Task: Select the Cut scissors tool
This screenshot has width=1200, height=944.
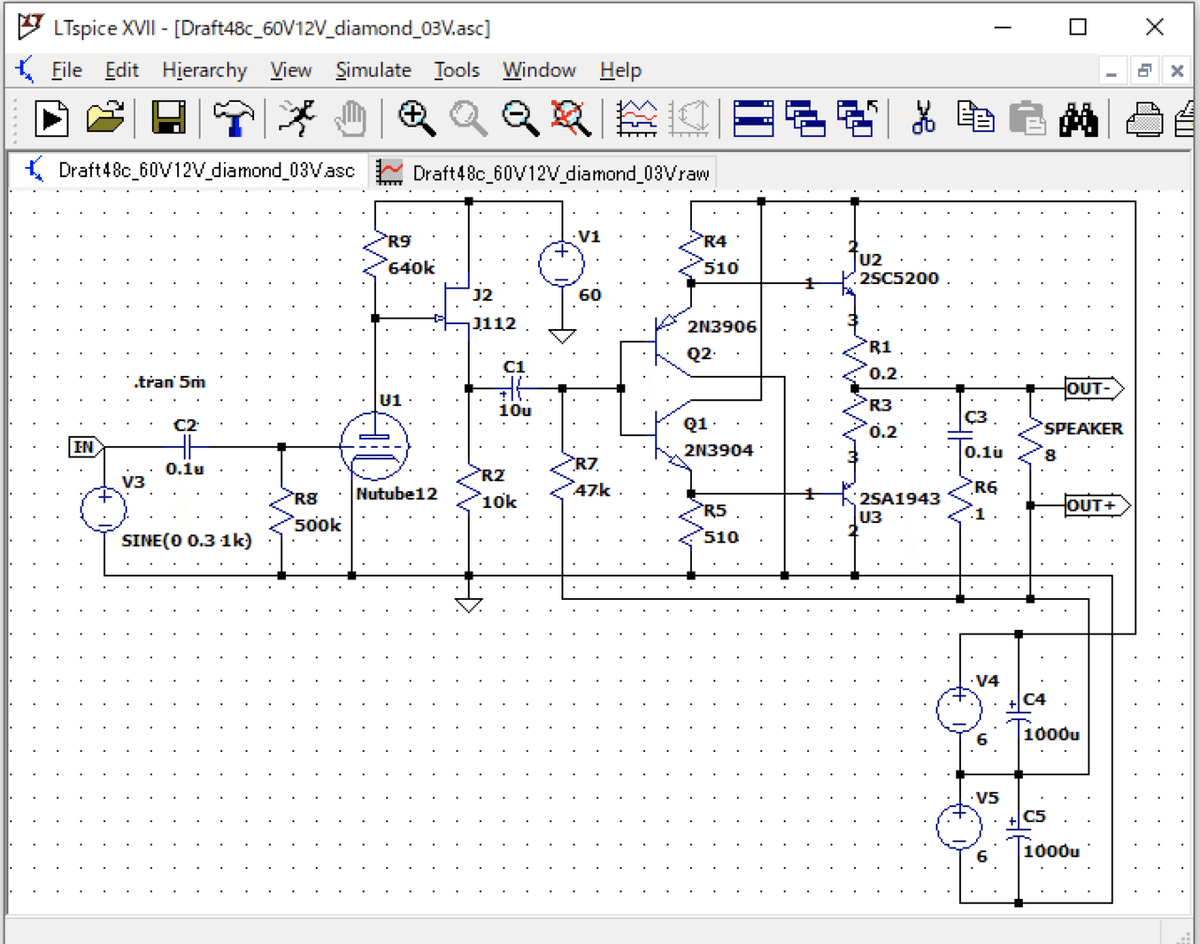Action: [924, 119]
